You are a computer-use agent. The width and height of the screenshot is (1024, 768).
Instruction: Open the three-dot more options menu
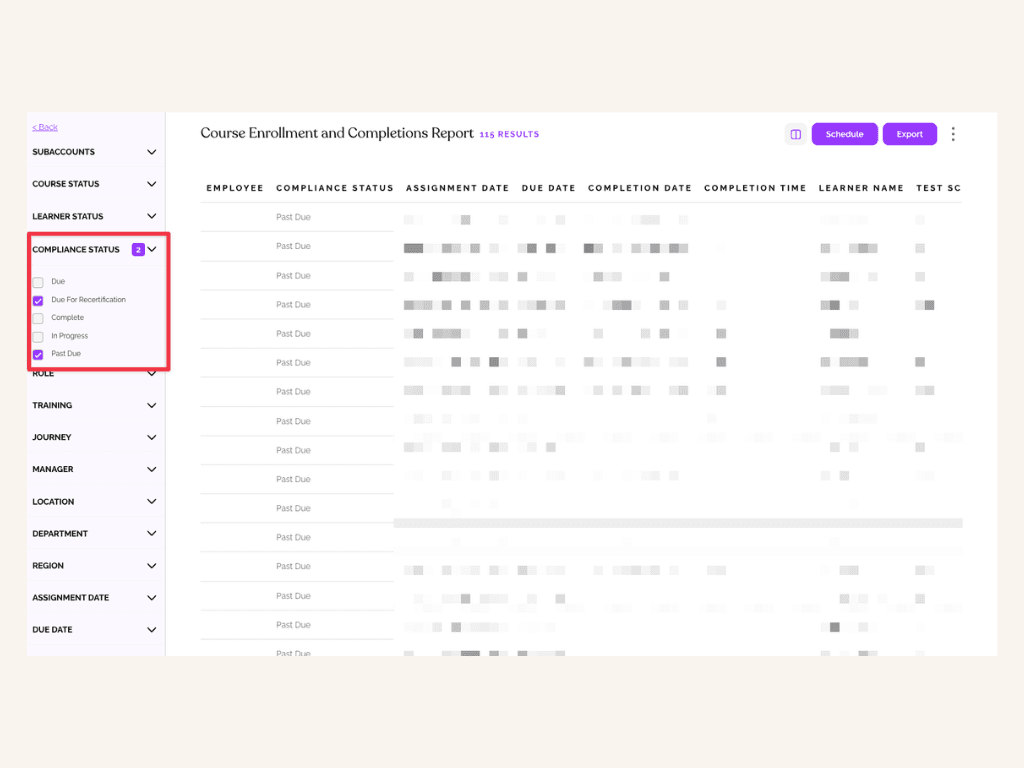point(953,134)
